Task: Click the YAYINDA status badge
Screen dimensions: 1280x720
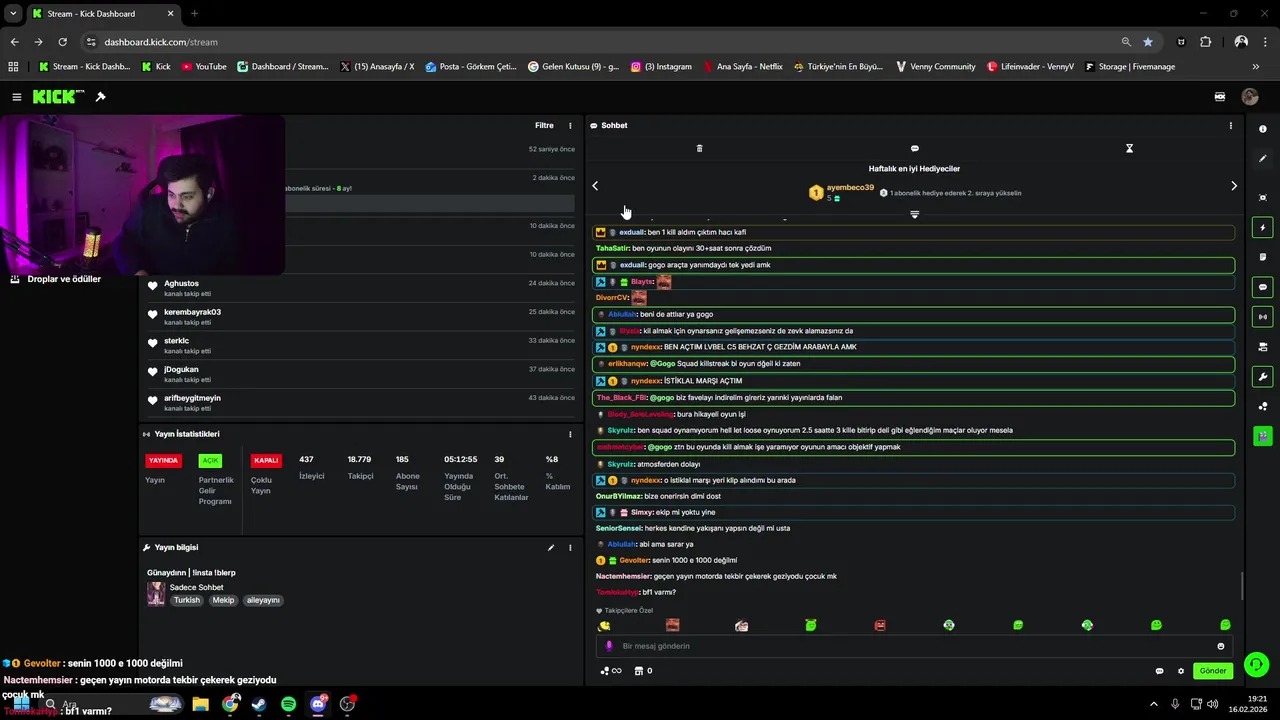Action: click(x=163, y=461)
